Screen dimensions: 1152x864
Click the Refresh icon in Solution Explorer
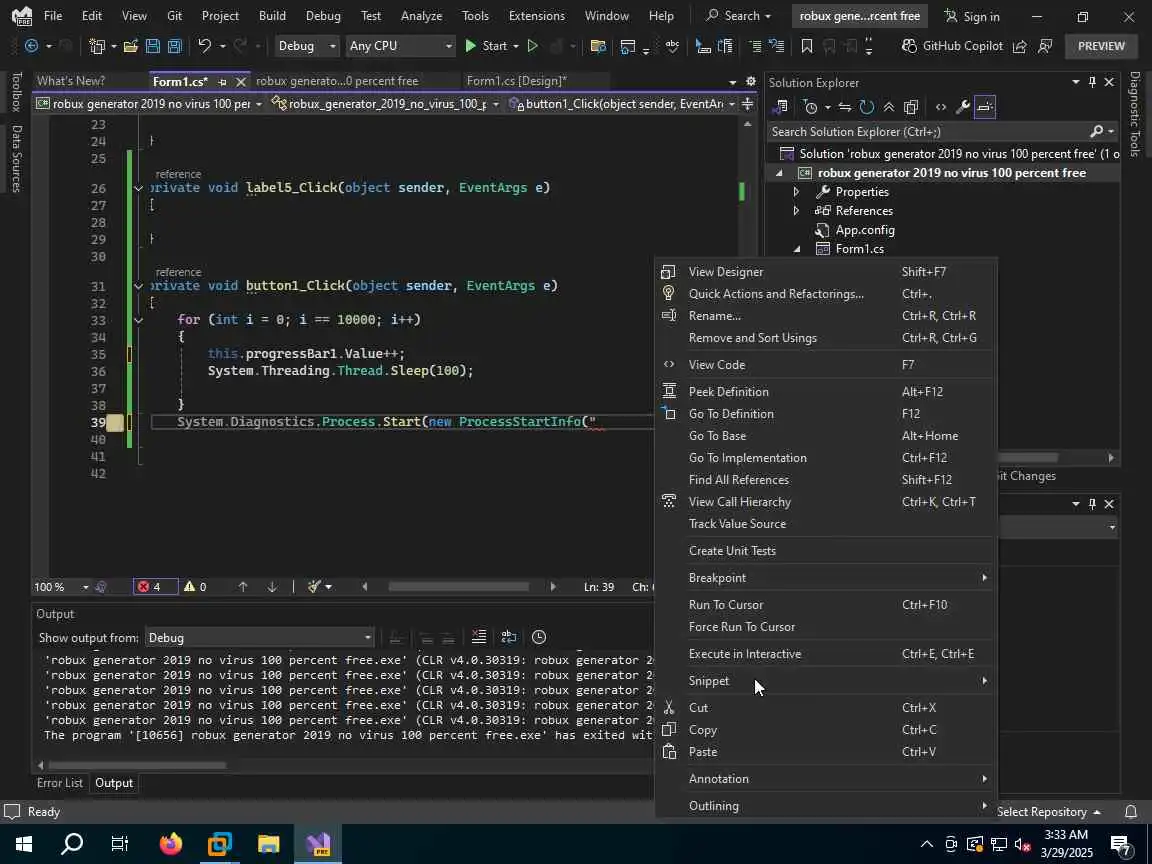867,107
